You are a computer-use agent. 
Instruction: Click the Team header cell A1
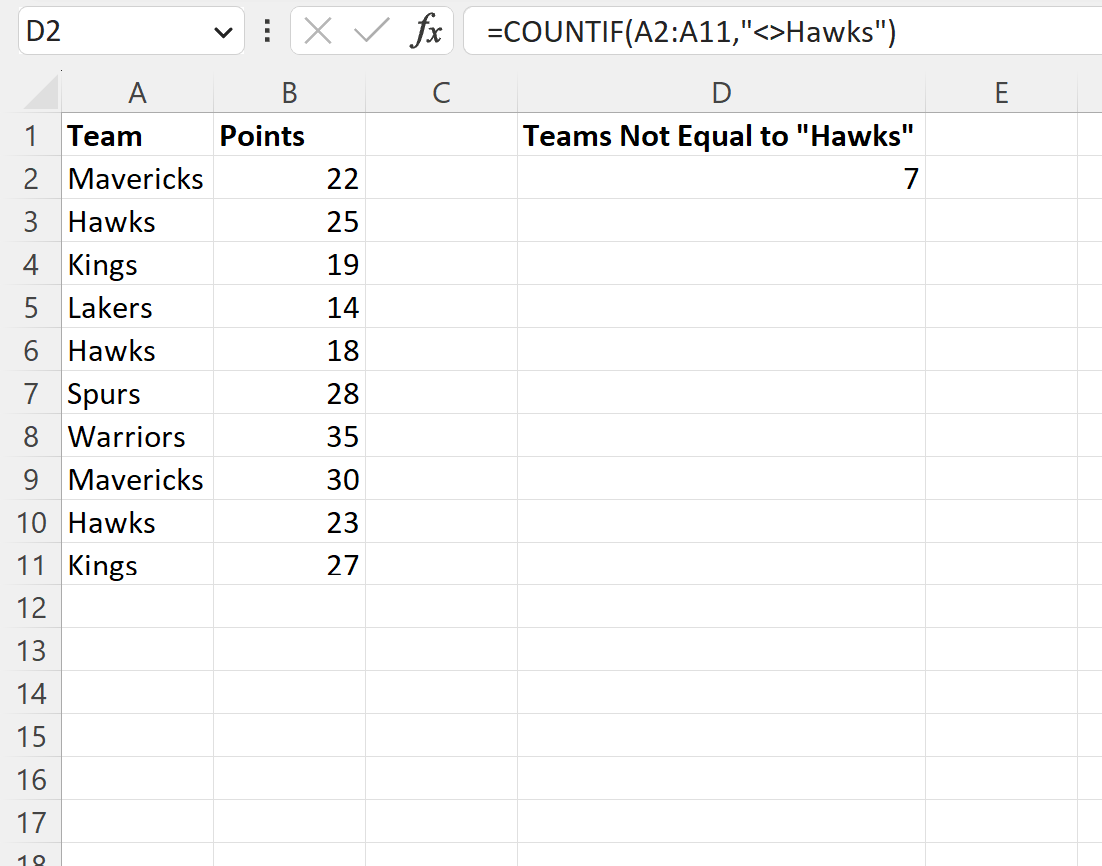pyautogui.click(x=137, y=135)
